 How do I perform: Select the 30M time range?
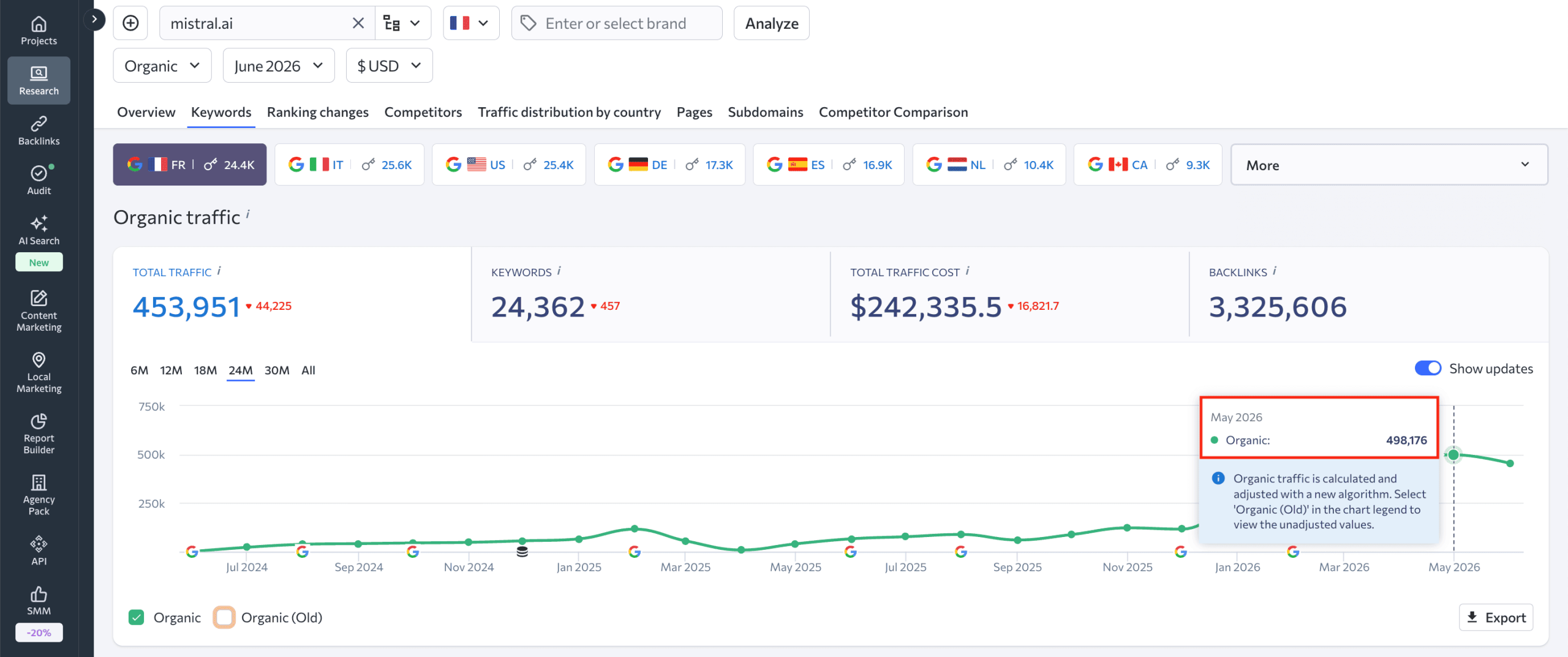coord(277,370)
